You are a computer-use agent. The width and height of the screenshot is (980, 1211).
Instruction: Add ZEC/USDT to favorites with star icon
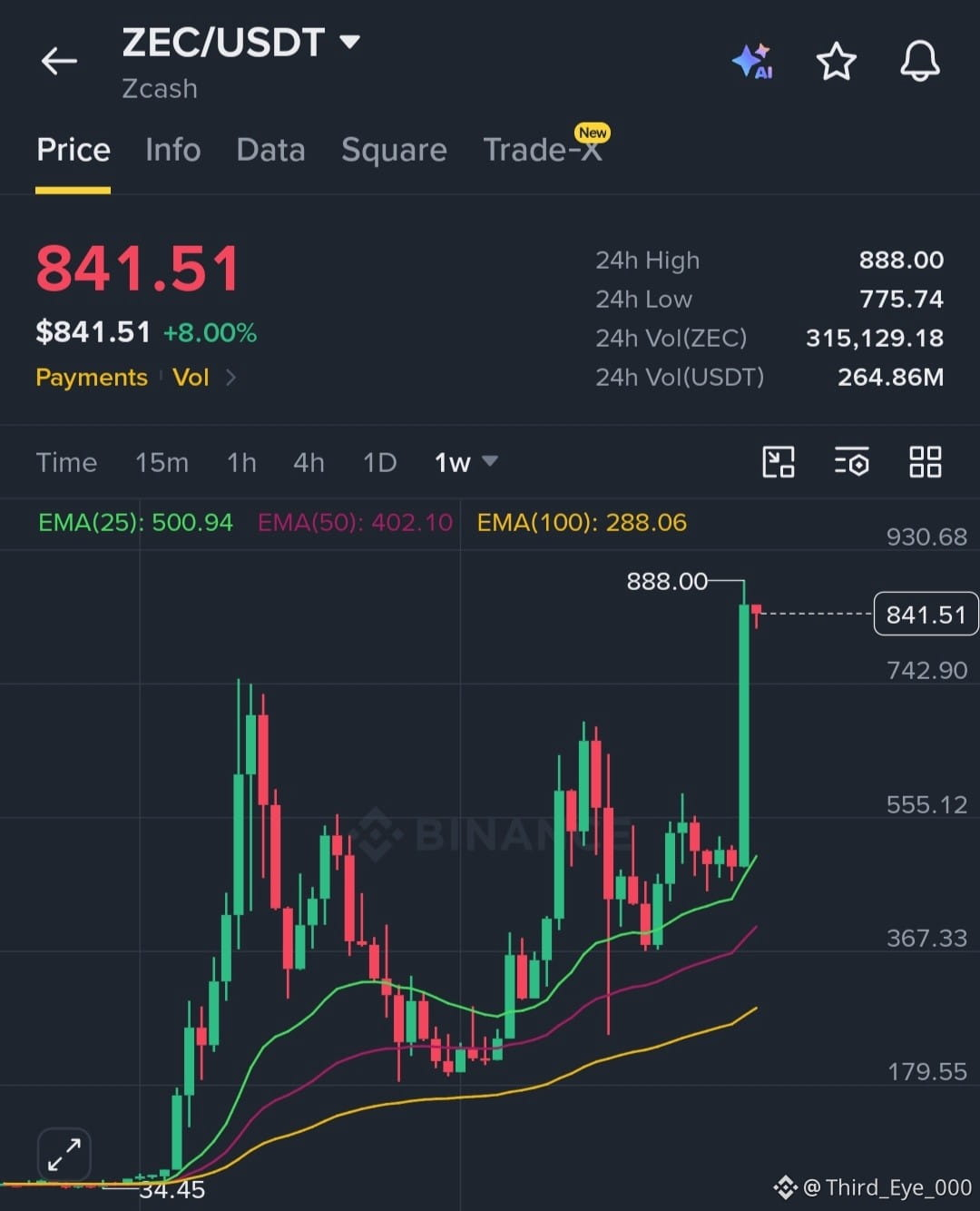click(x=836, y=61)
